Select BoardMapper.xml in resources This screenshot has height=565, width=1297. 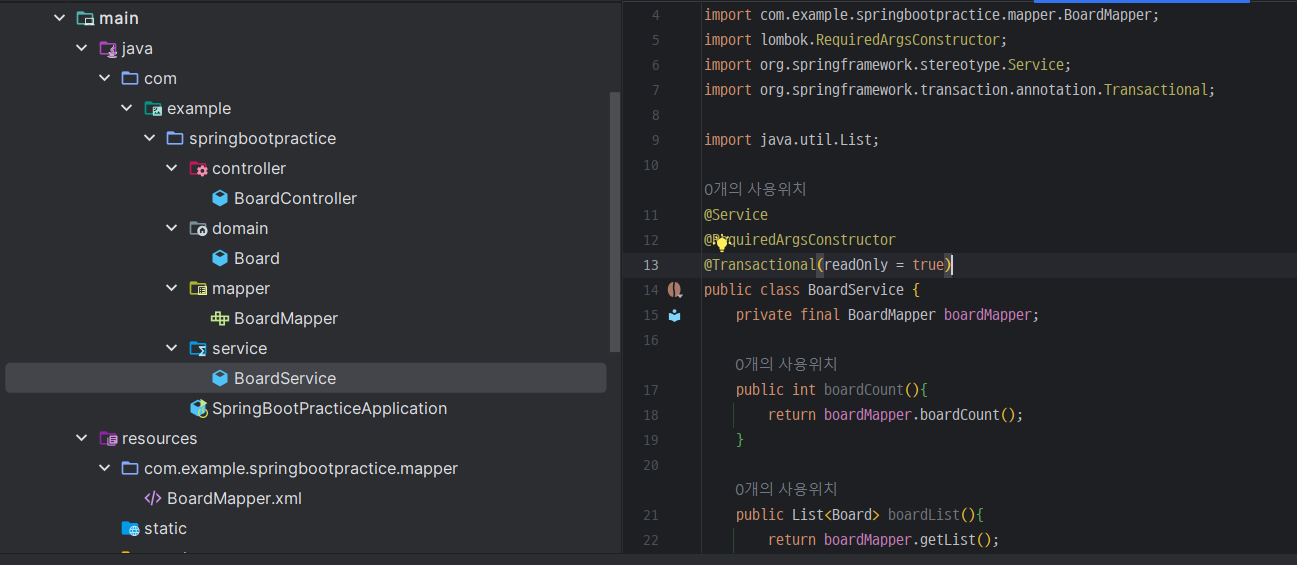point(234,498)
